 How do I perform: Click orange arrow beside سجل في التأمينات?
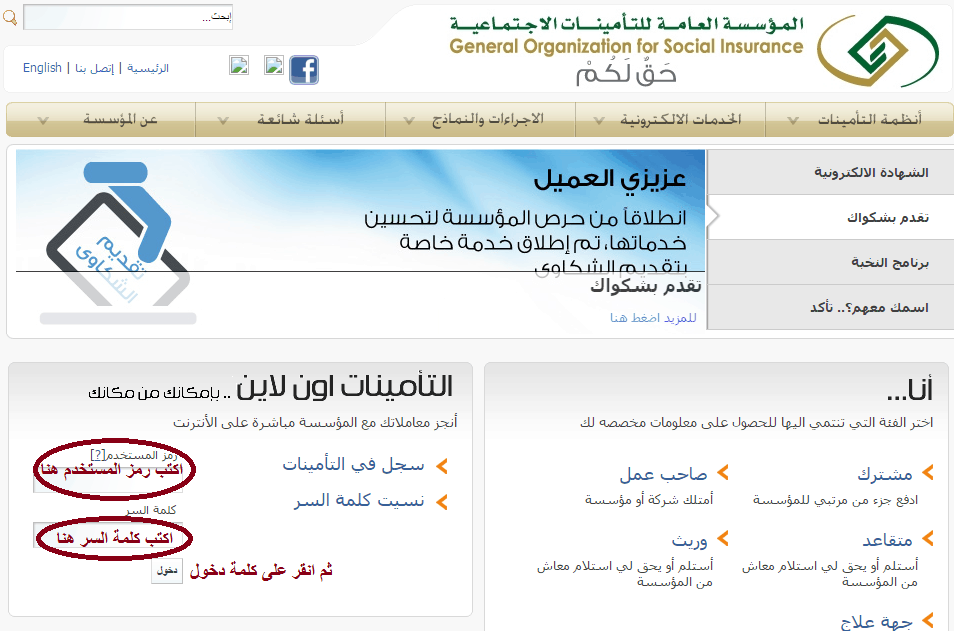(441, 465)
